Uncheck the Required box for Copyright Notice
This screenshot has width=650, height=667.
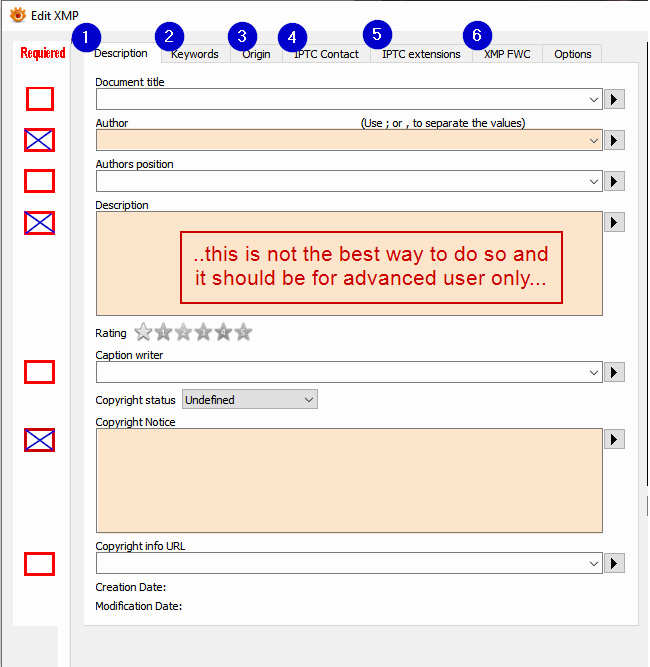coord(40,440)
